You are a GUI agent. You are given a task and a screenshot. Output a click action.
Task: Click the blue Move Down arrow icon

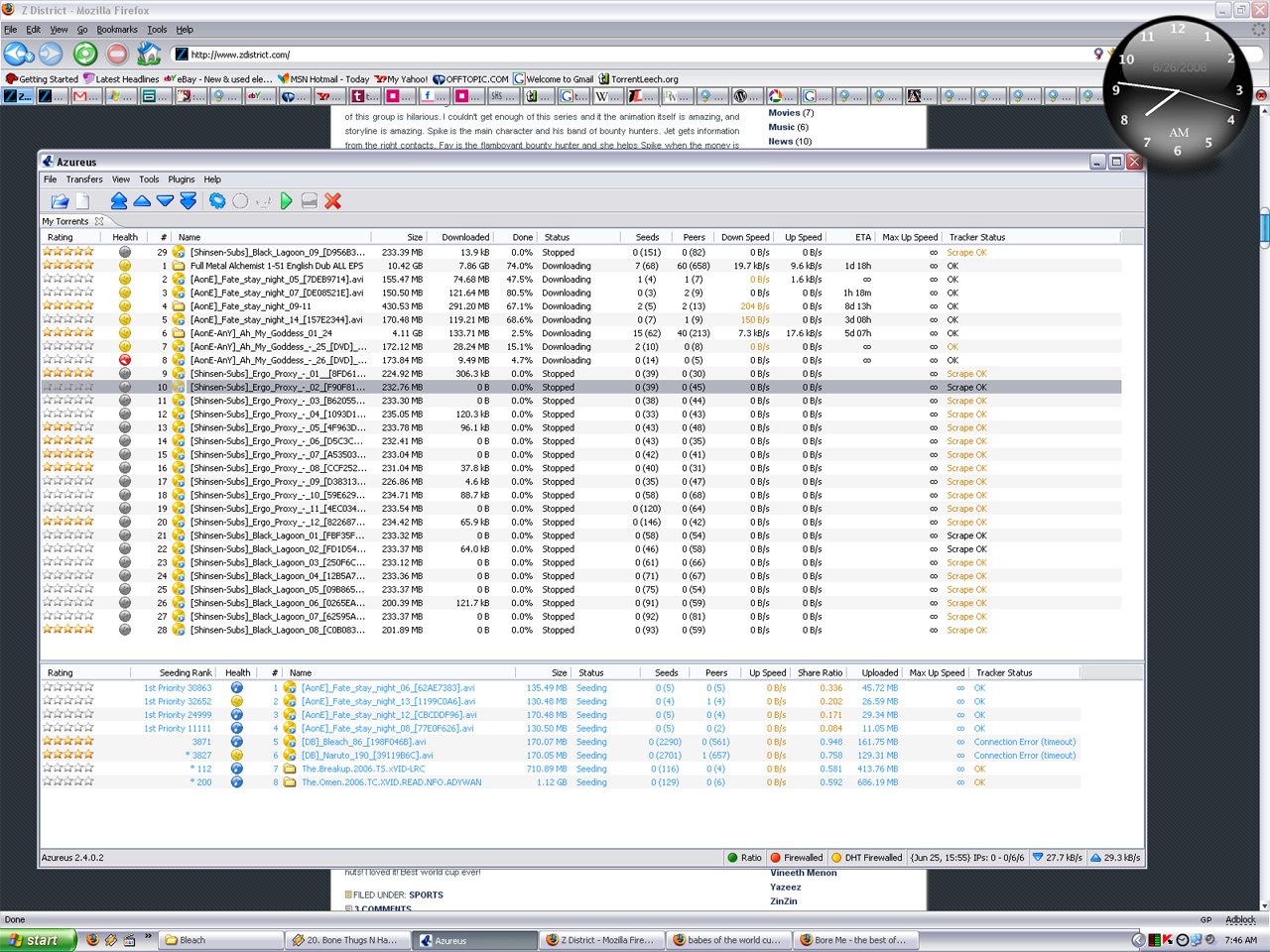click(165, 201)
